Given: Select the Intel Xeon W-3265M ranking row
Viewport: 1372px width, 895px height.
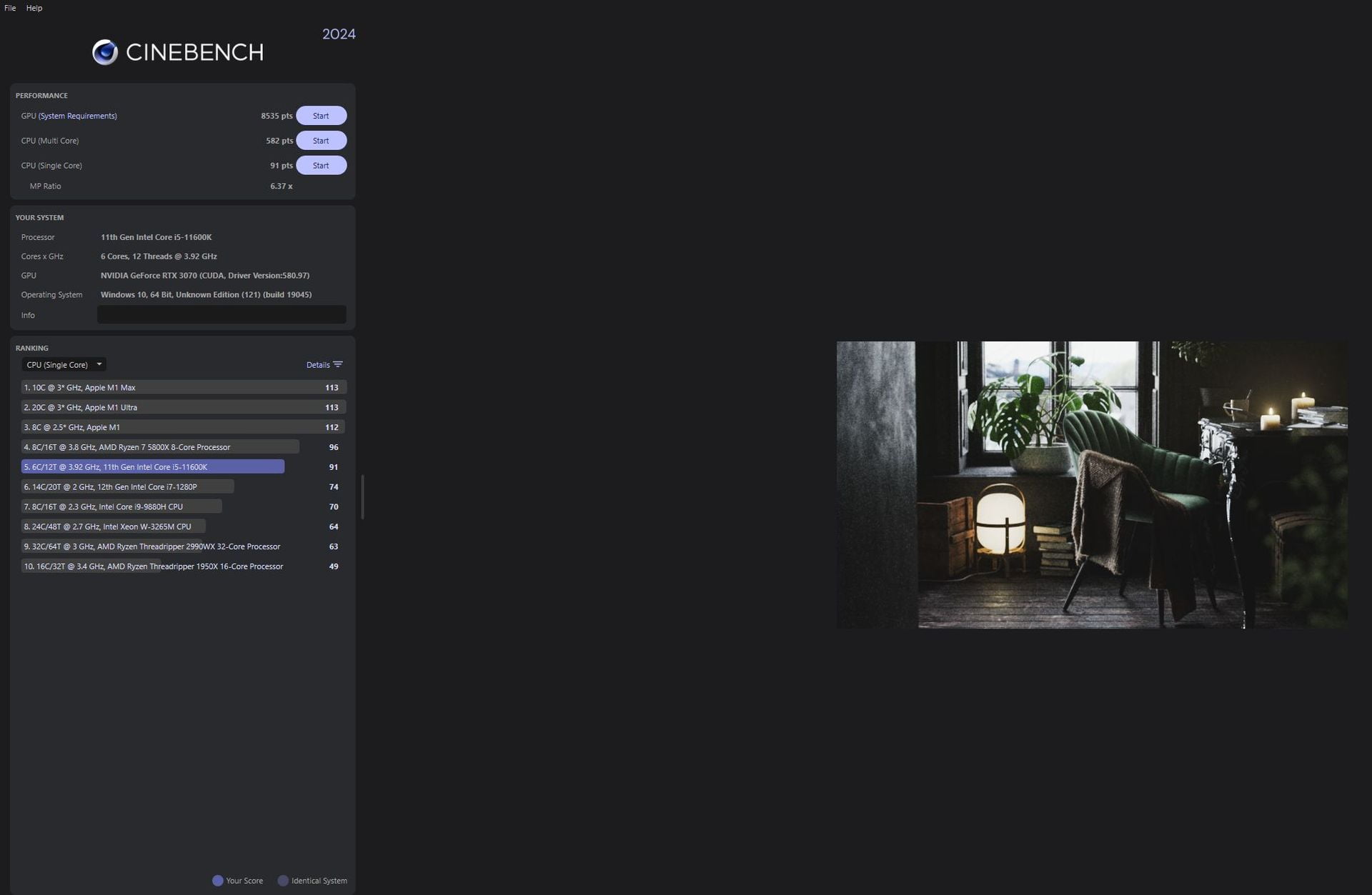Looking at the screenshot, I should 184,526.
